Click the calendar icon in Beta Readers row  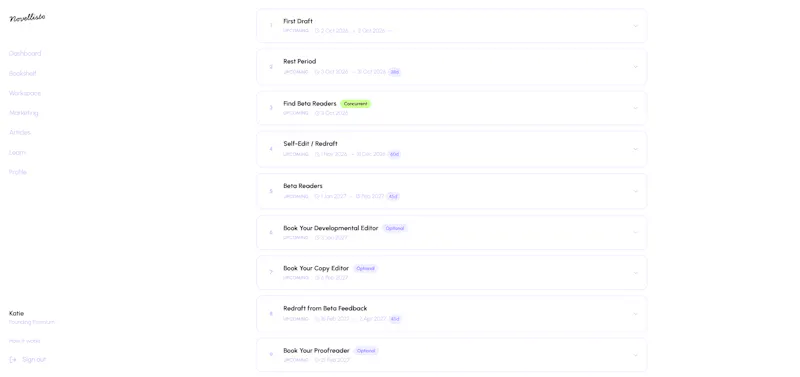click(317, 196)
